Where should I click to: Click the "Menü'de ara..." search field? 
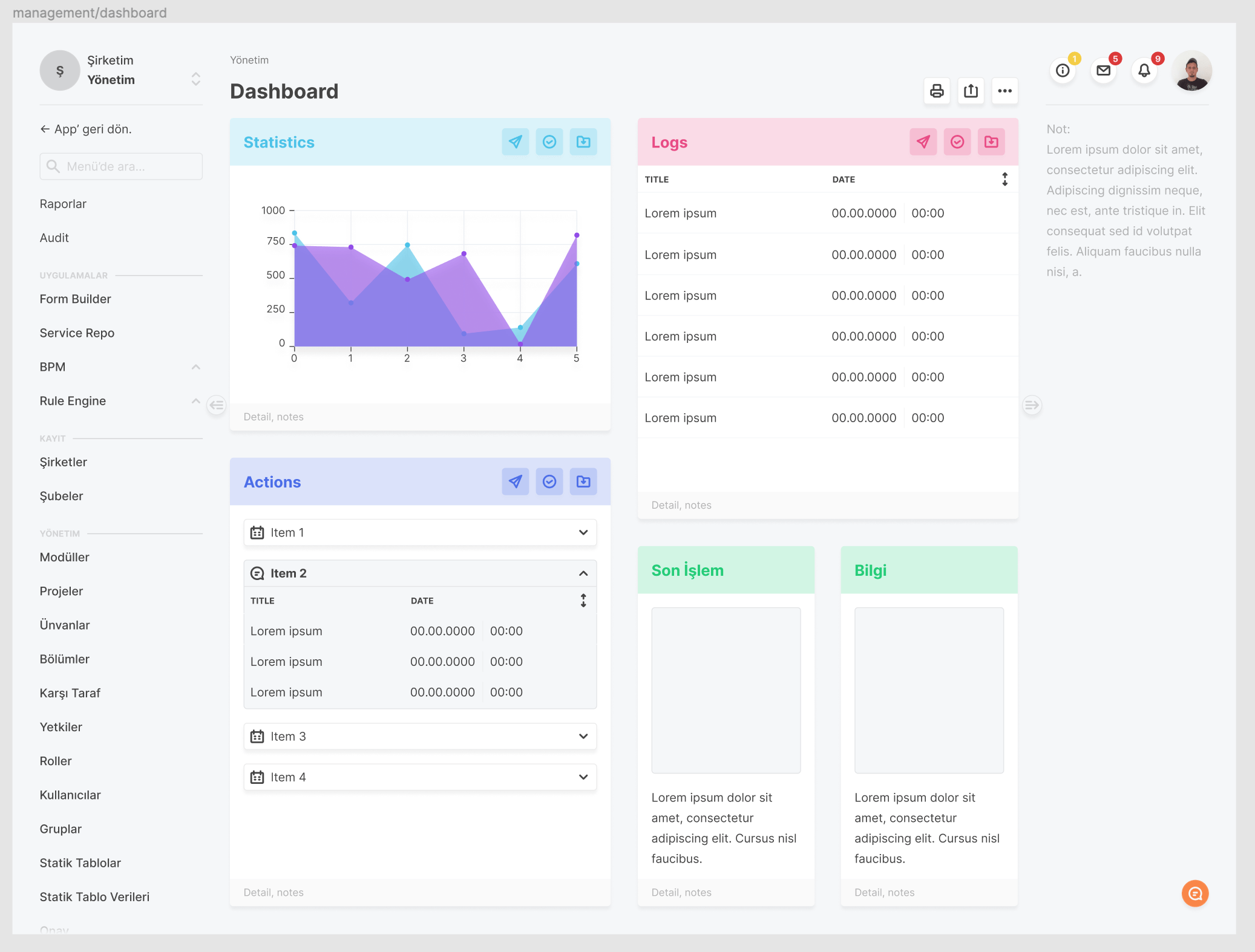coord(121,166)
